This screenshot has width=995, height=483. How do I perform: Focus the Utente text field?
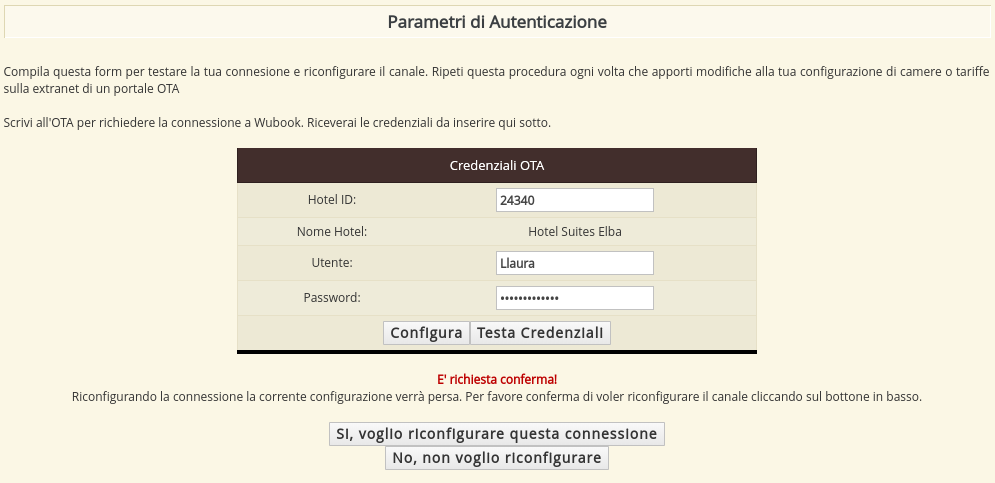coord(574,263)
